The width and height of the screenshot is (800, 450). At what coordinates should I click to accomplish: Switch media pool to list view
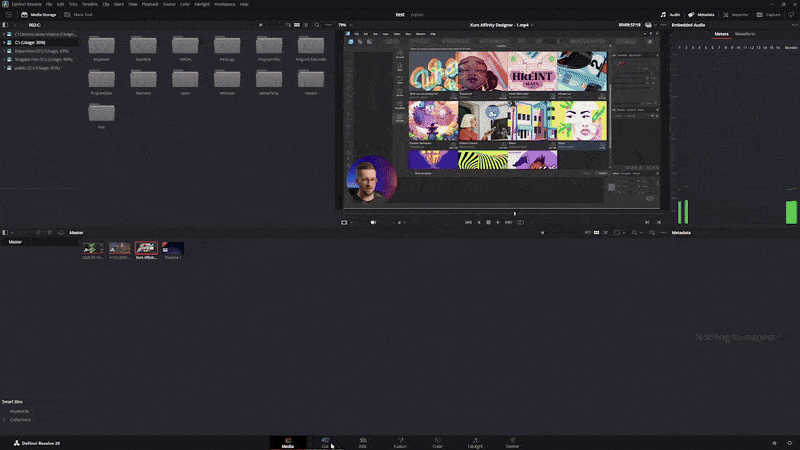[x=606, y=233]
